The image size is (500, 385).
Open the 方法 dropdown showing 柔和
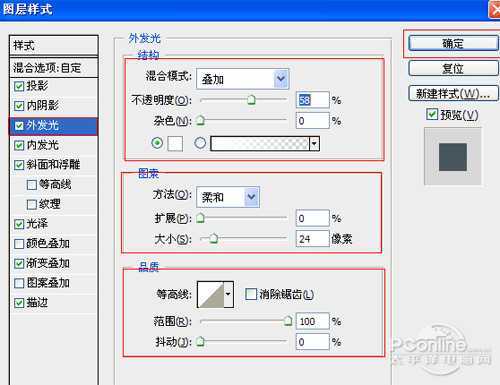(x=228, y=197)
